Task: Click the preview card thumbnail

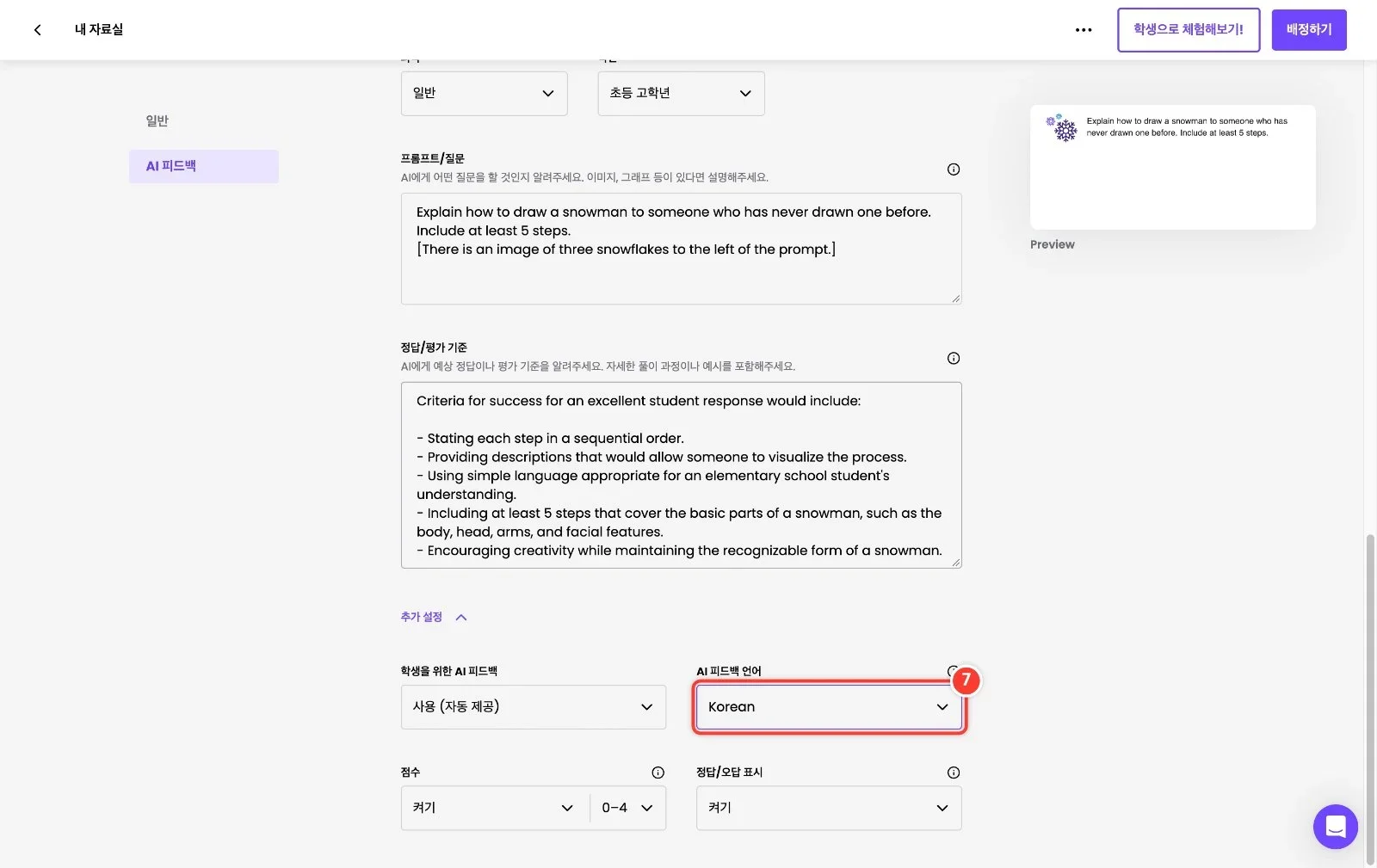Action: (1172, 167)
